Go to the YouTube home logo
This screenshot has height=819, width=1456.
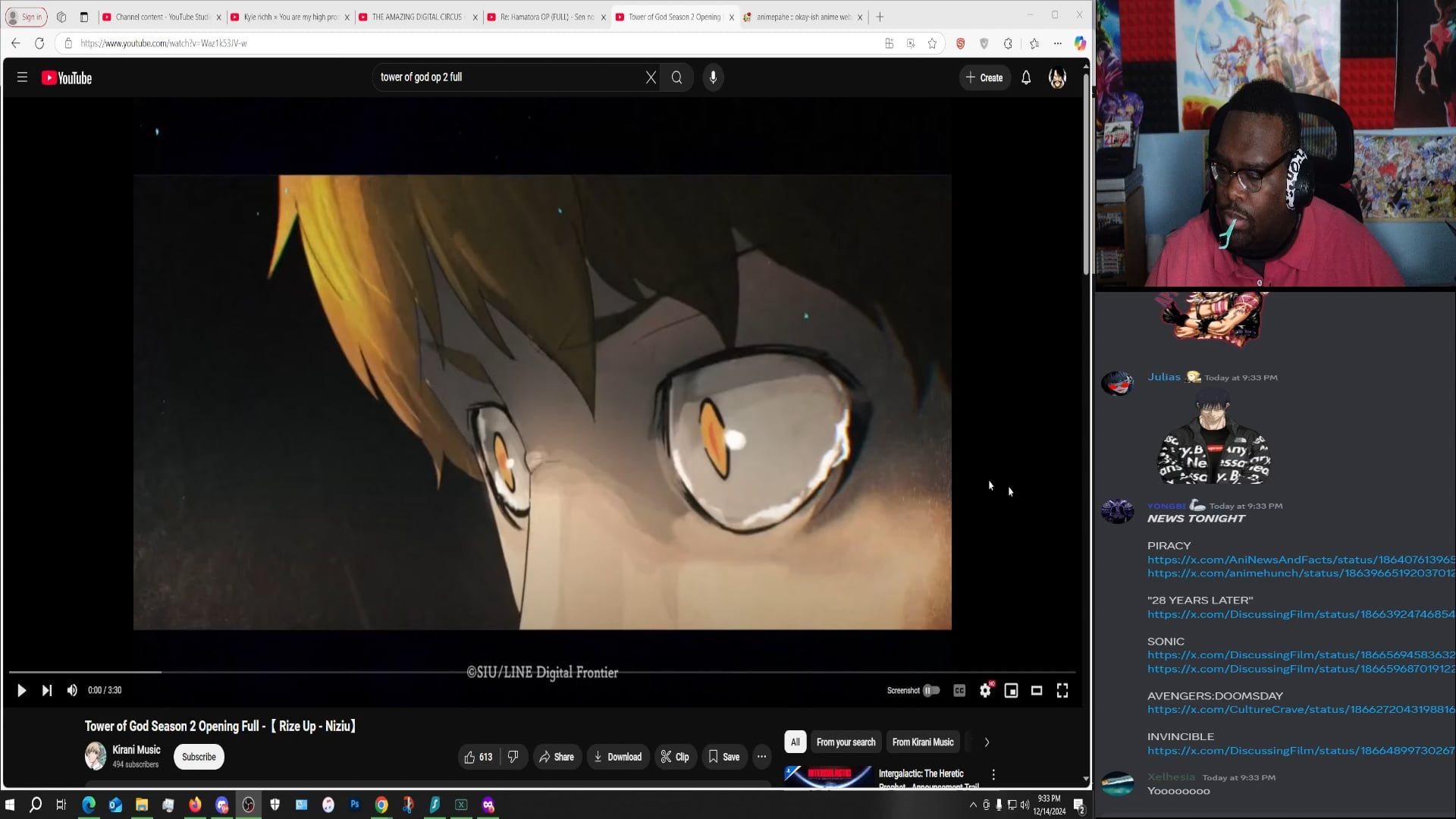coord(67,77)
